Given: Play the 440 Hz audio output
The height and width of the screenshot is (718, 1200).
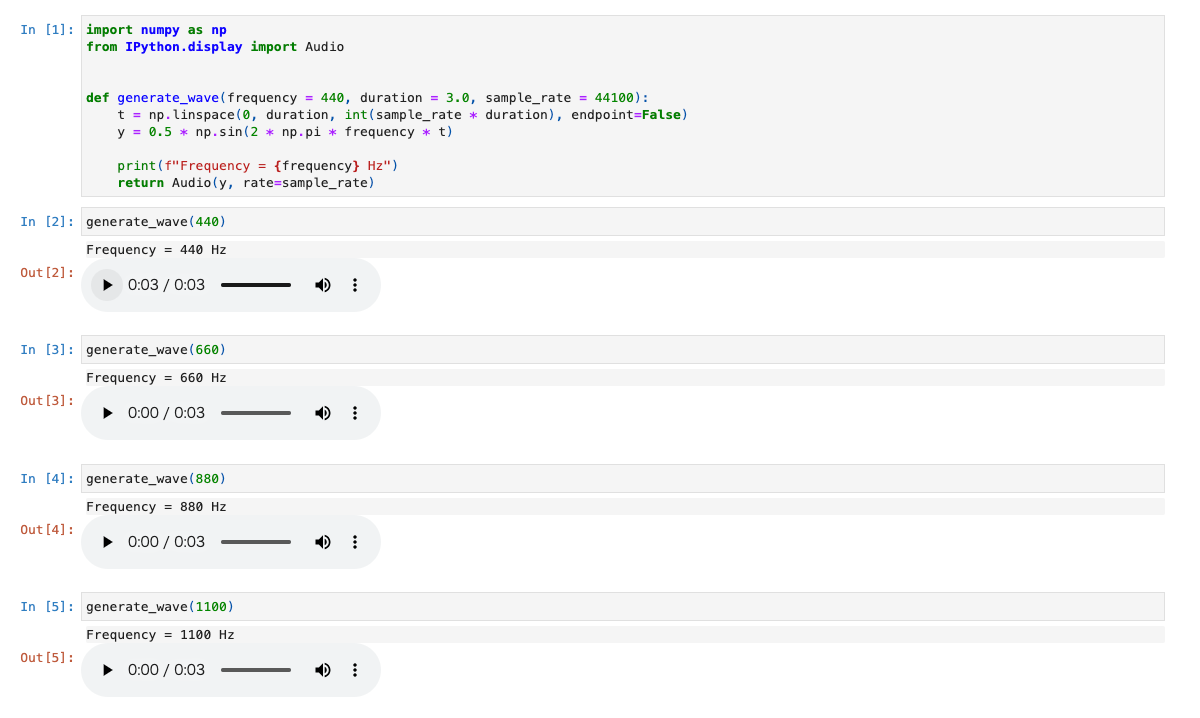Looking at the screenshot, I should (107, 285).
